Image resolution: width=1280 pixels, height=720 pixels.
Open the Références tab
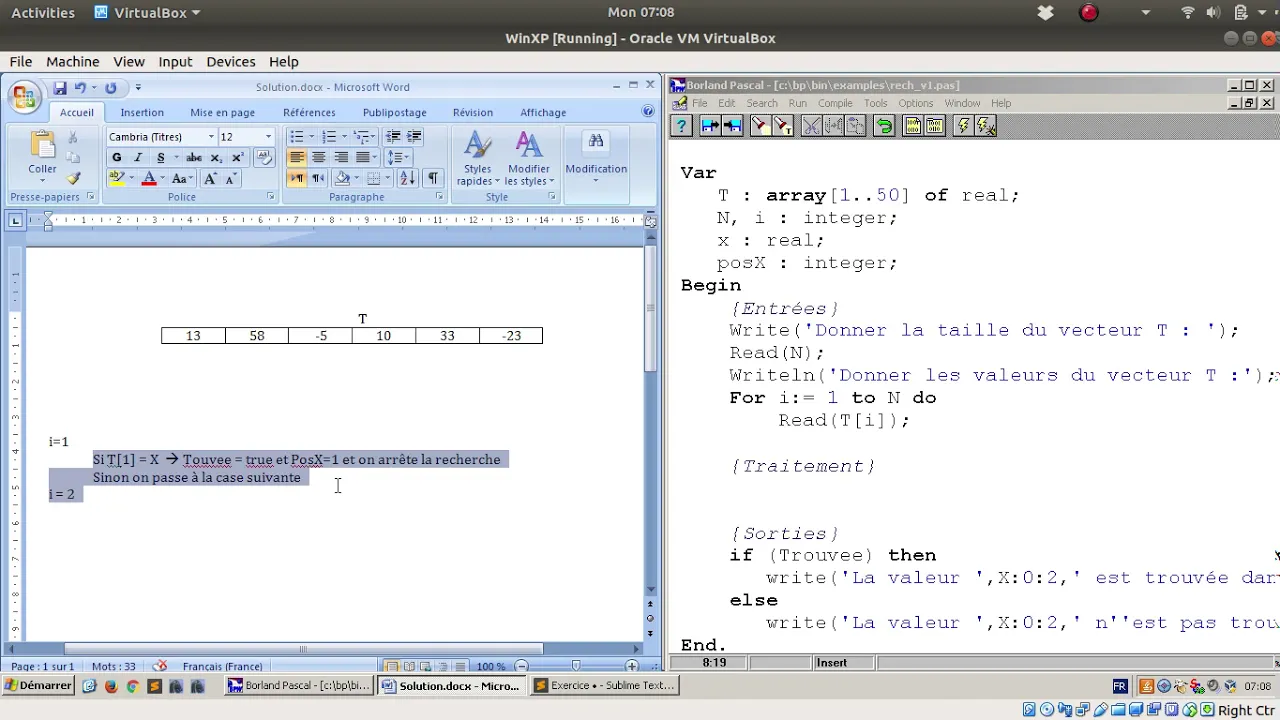point(309,112)
